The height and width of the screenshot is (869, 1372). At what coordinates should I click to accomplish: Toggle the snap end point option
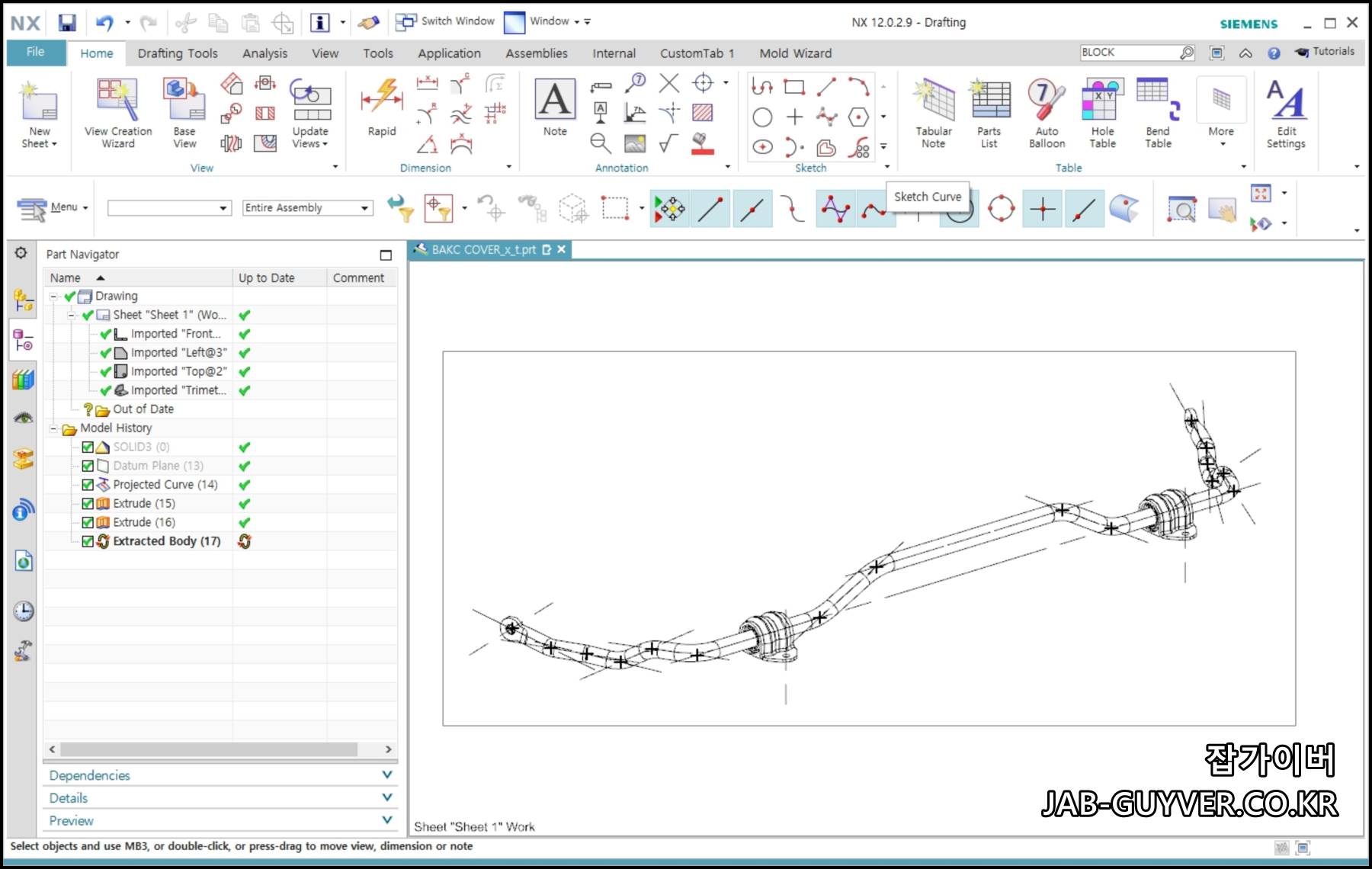710,208
